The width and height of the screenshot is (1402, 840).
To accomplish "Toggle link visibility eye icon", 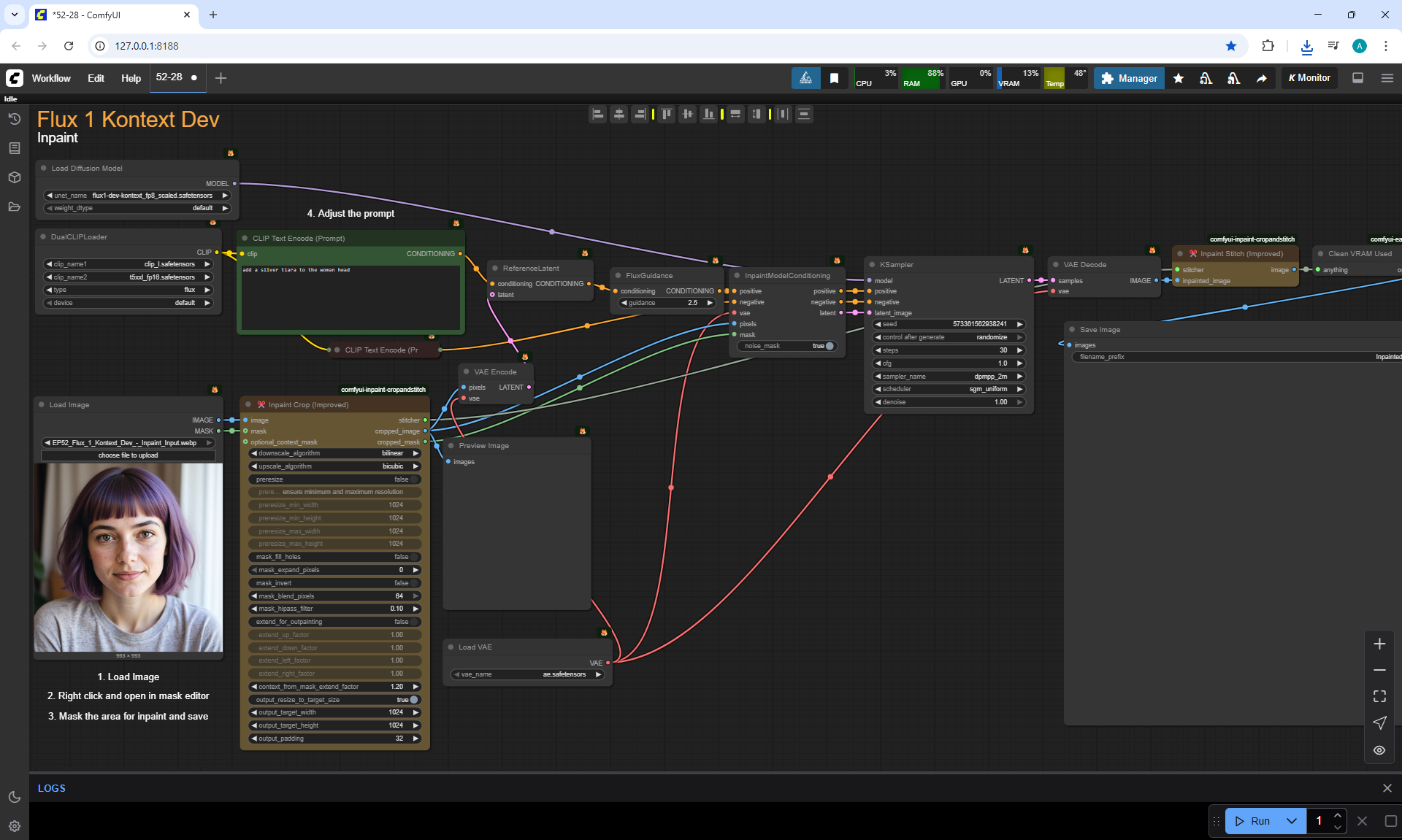I will (1379, 750).
